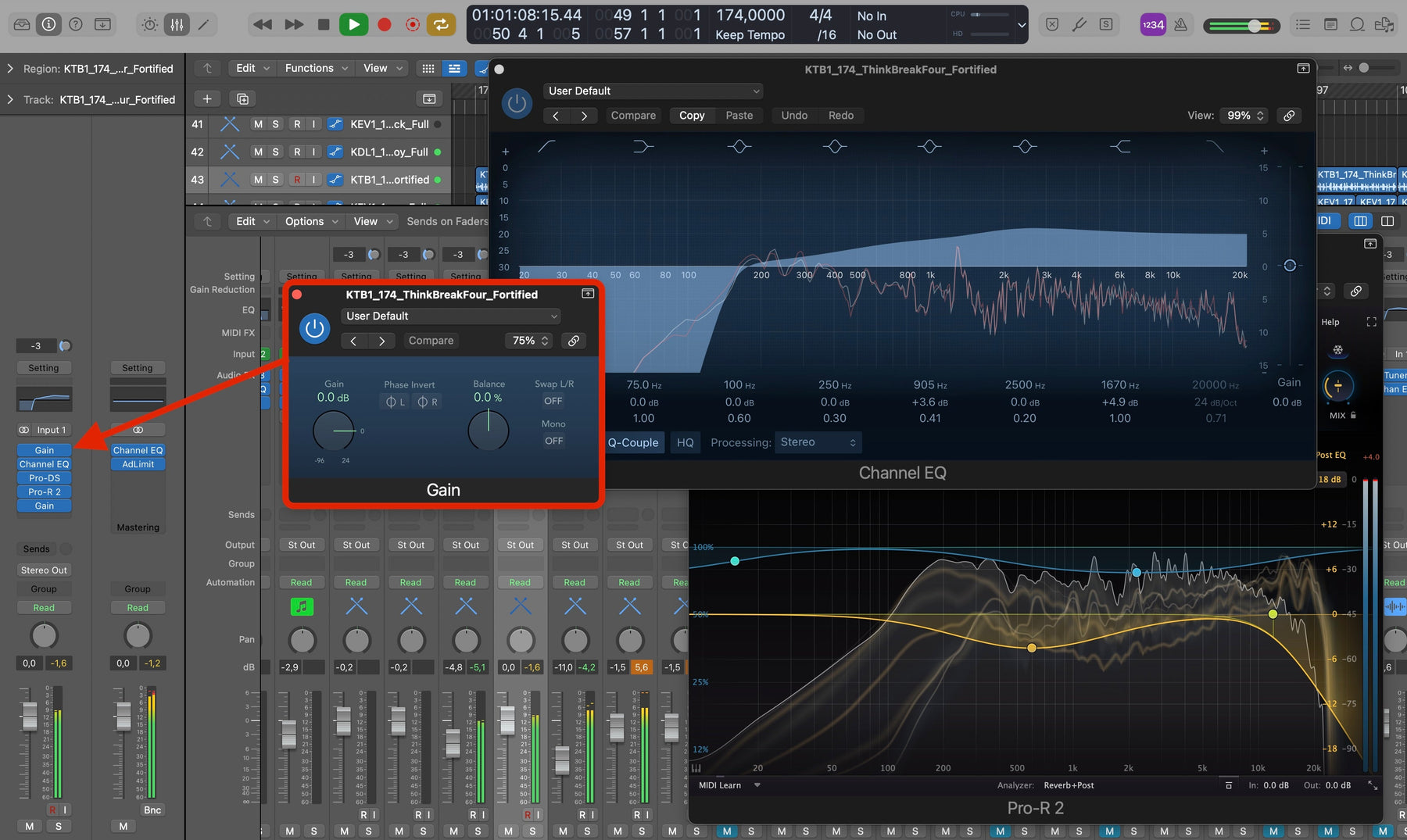
Task: Solo track 42 KDL1 with S button
Action: pyautogui.click(x=275, y=152)
